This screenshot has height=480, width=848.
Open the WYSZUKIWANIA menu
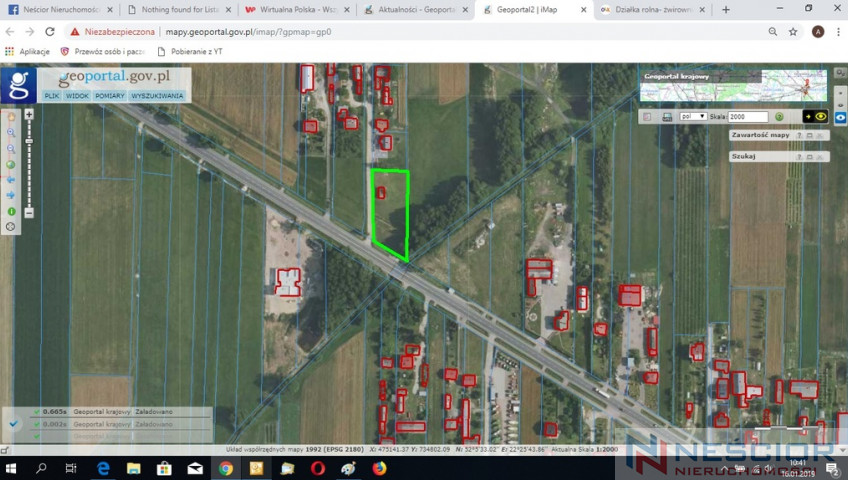pyautogui.click(x=157, y=96)
